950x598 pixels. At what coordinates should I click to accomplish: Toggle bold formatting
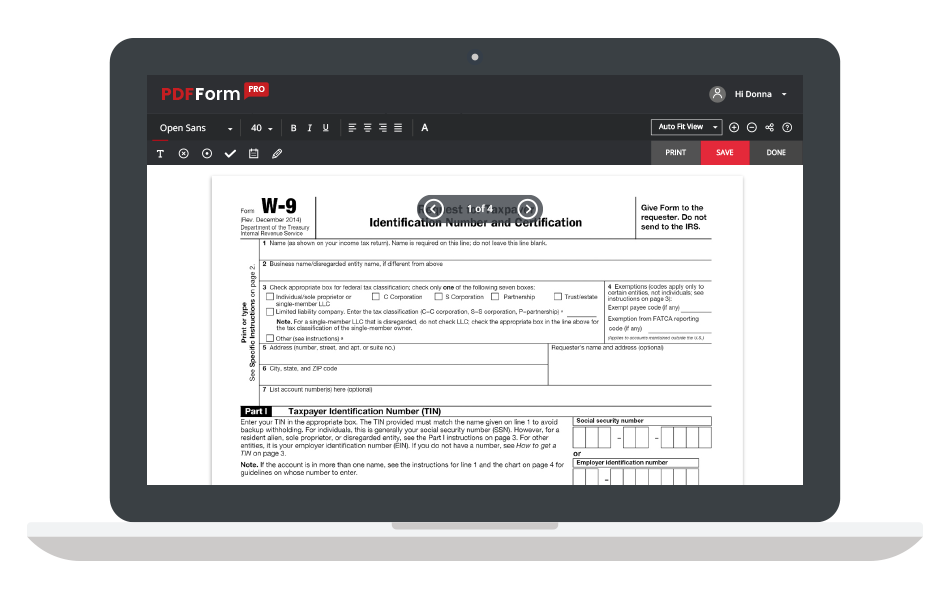click(x=293, y=128)
